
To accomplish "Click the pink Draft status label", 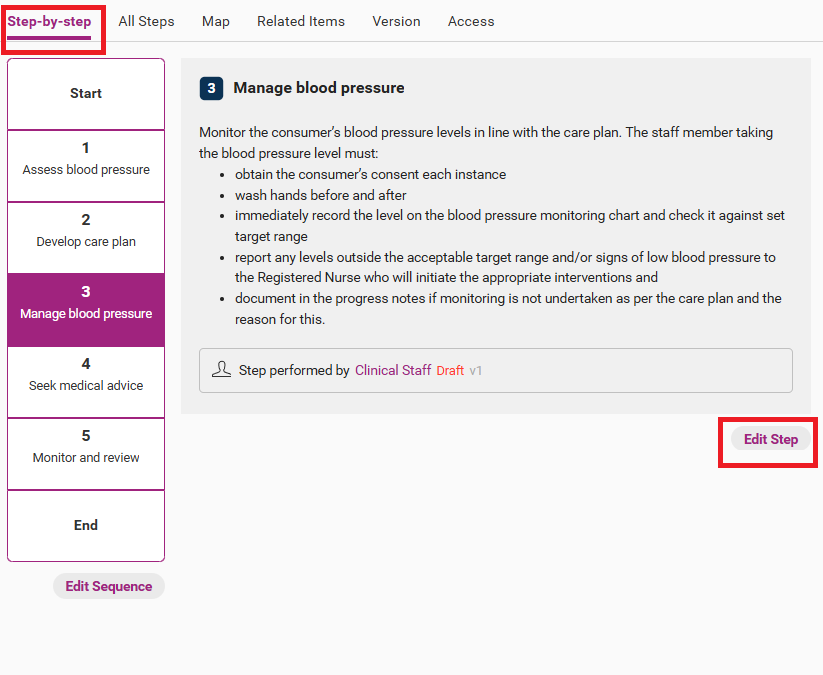I will click(450, 371).
